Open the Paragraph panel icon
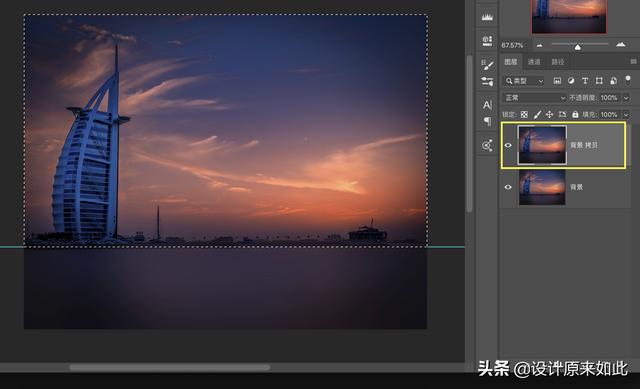 pos(487,121)
